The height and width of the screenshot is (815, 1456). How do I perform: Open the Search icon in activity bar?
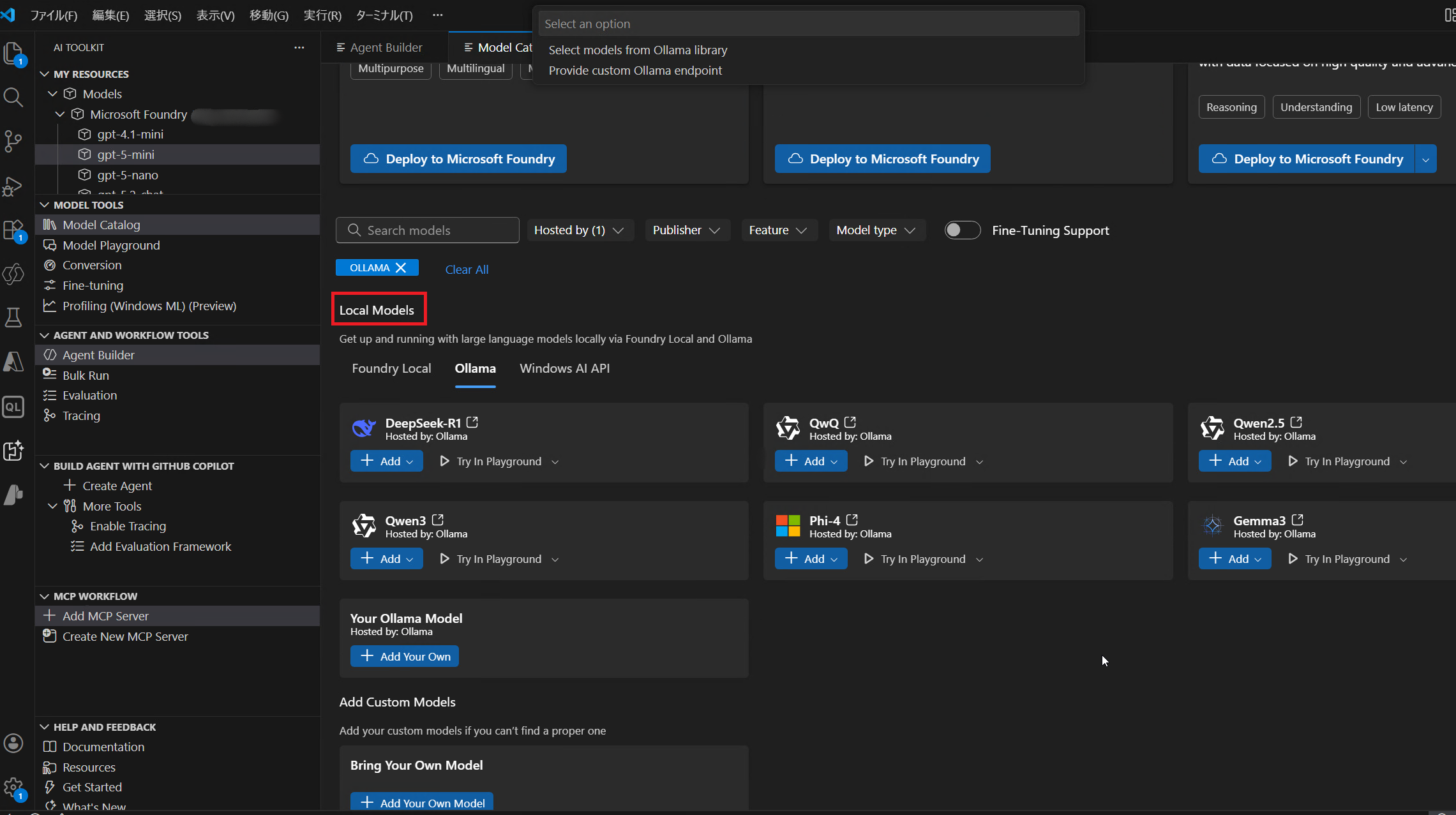13,97
